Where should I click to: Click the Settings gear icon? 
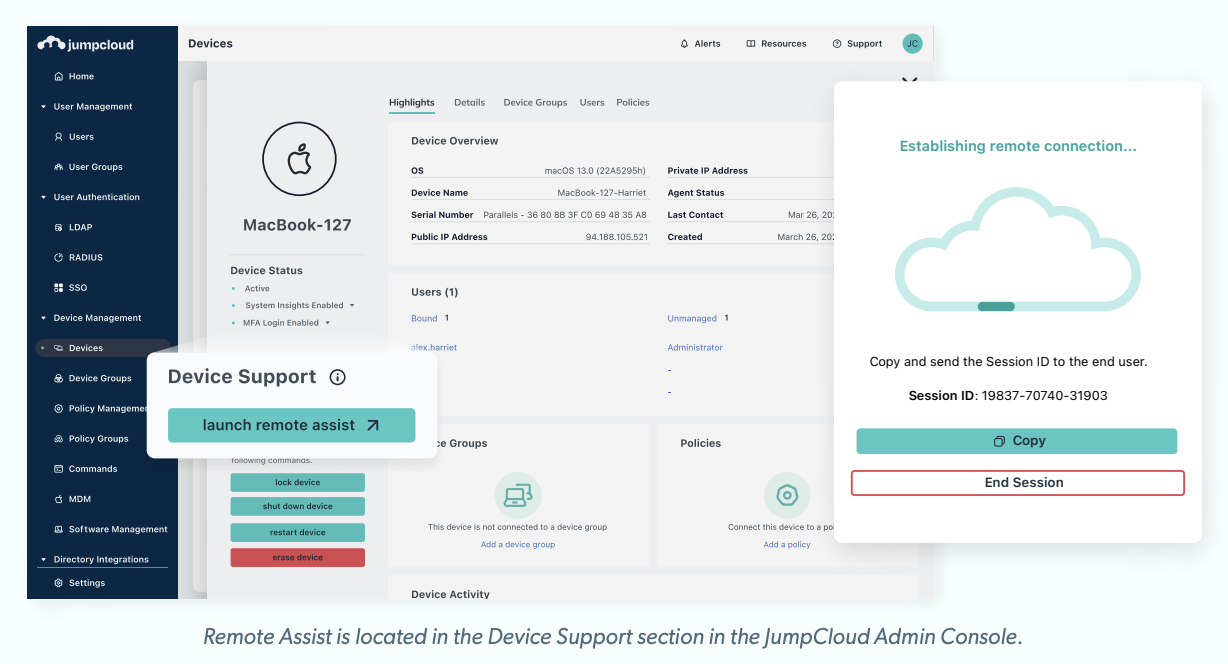[x=59, y=583]
